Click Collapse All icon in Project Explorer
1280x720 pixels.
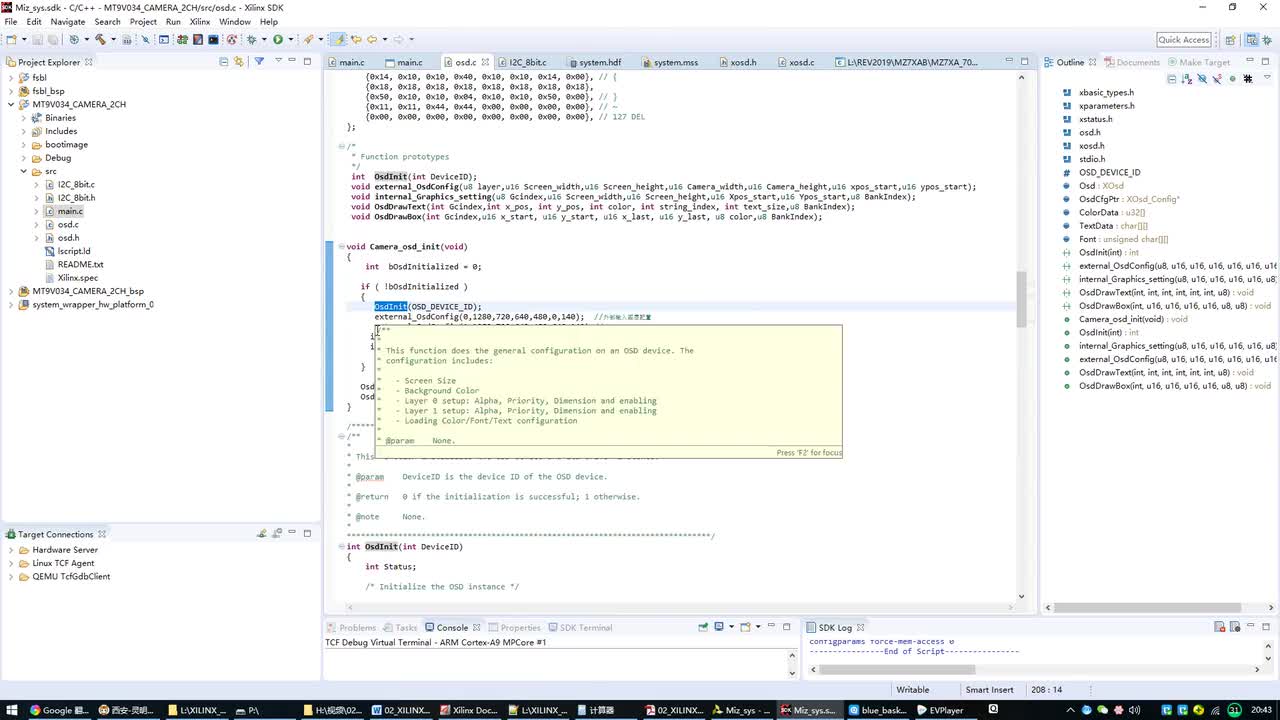pyautogui.click(x=223, y=62)
